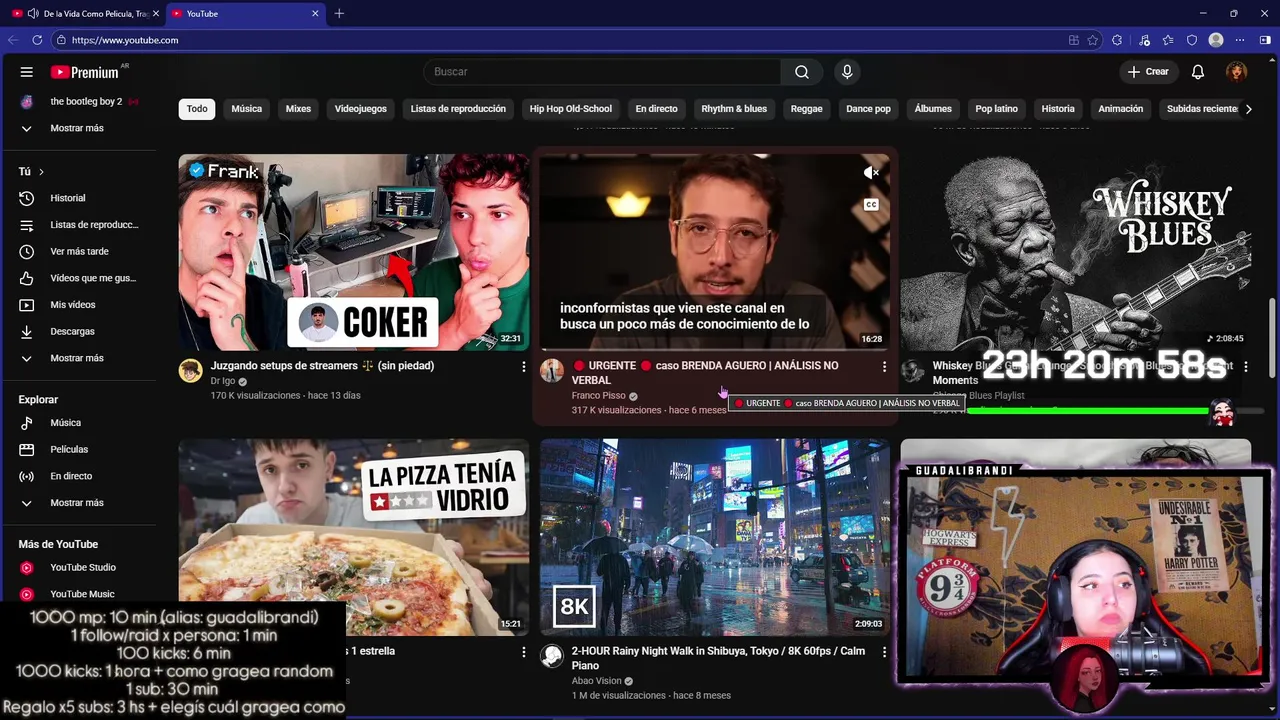The width and height of the screenshot is (1280, 720).
Task: Seek the preview video progress bar
Action: click(x=715, y=349)
